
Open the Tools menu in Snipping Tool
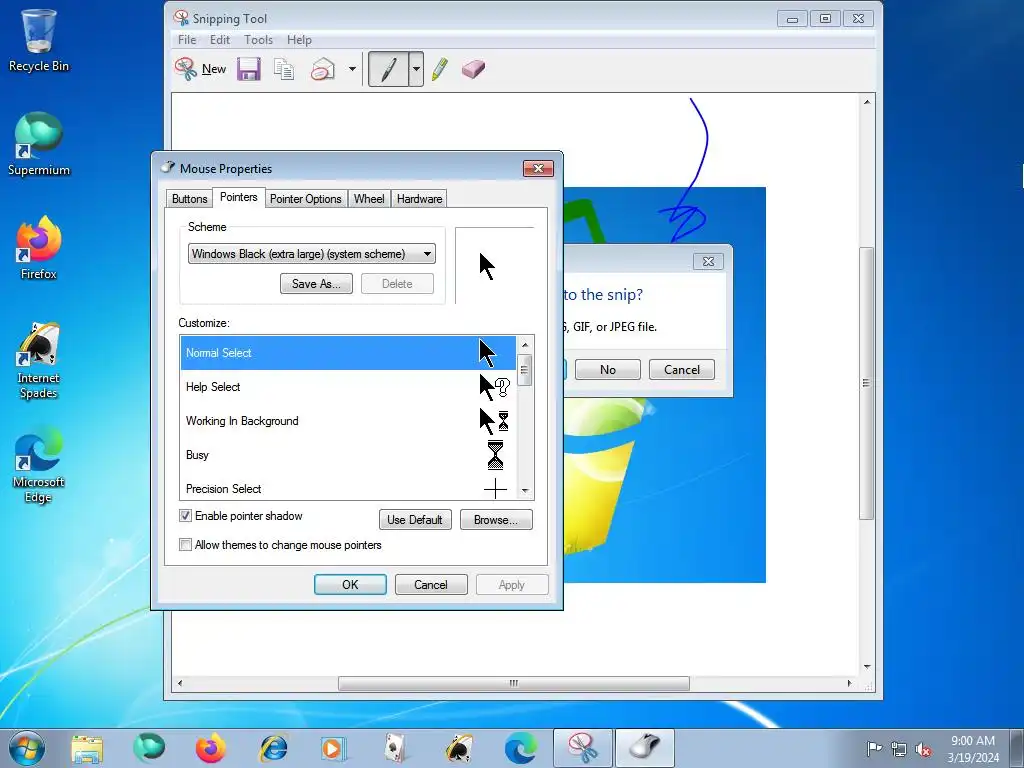pos(259,40)
